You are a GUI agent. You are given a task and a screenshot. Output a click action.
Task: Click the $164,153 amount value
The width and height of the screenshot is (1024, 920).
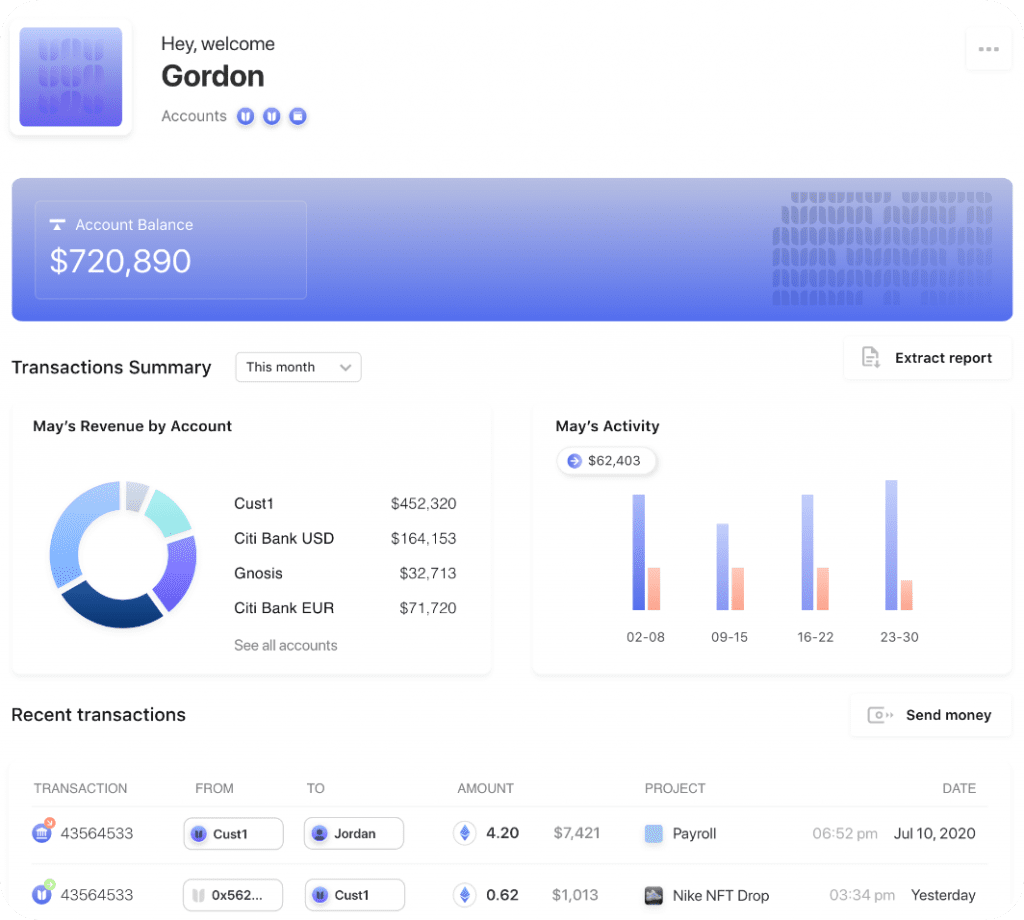[x=423, y=538]
